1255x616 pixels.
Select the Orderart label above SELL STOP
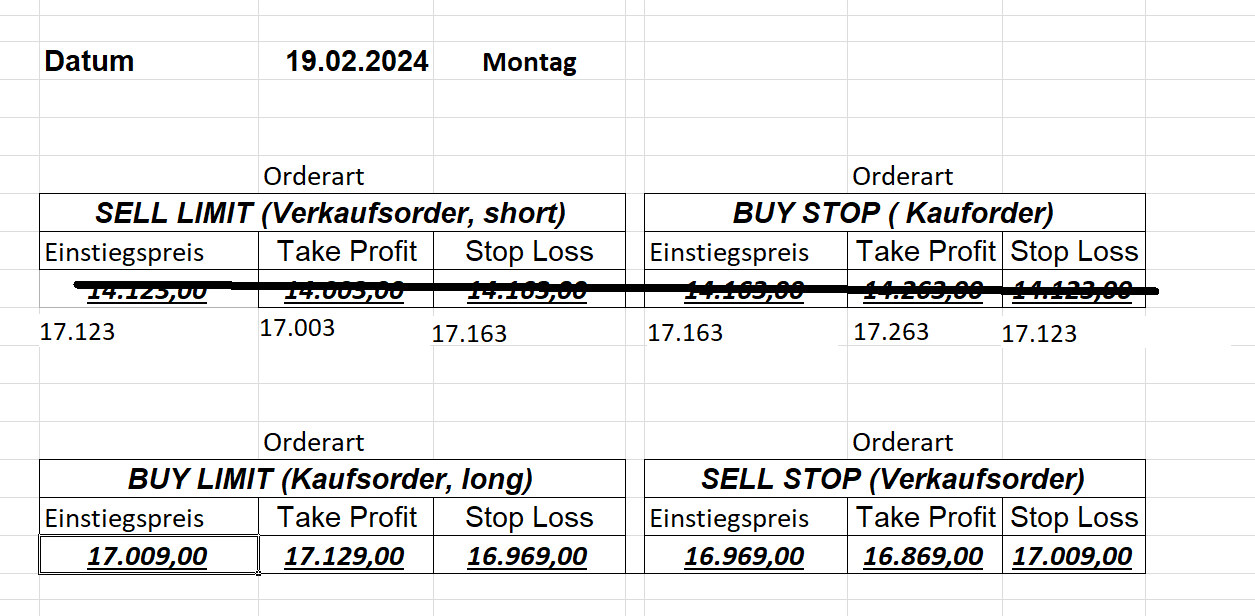(903, 443)
